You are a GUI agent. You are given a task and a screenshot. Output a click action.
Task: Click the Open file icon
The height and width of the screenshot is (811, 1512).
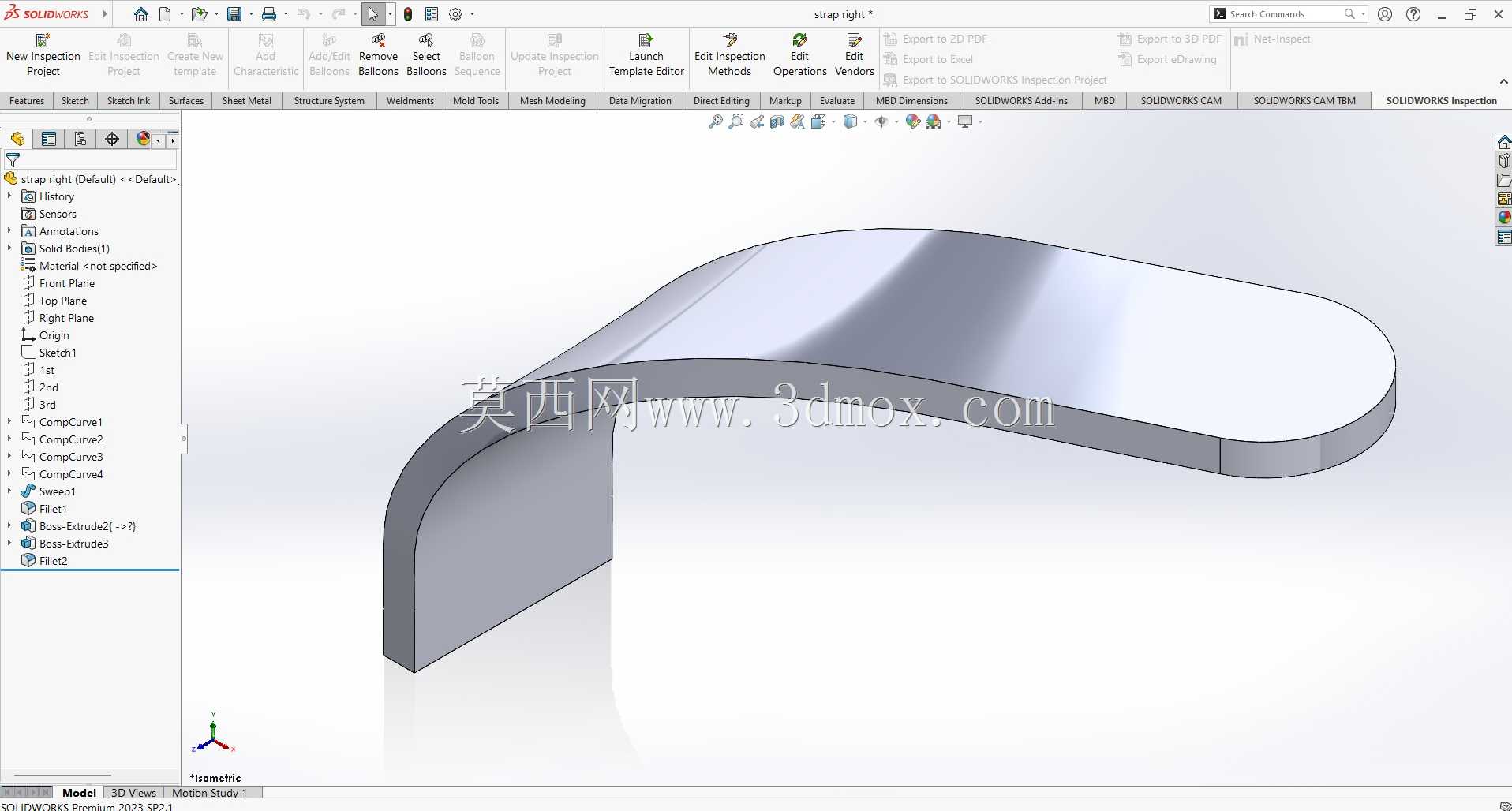[x=199, y=14]
